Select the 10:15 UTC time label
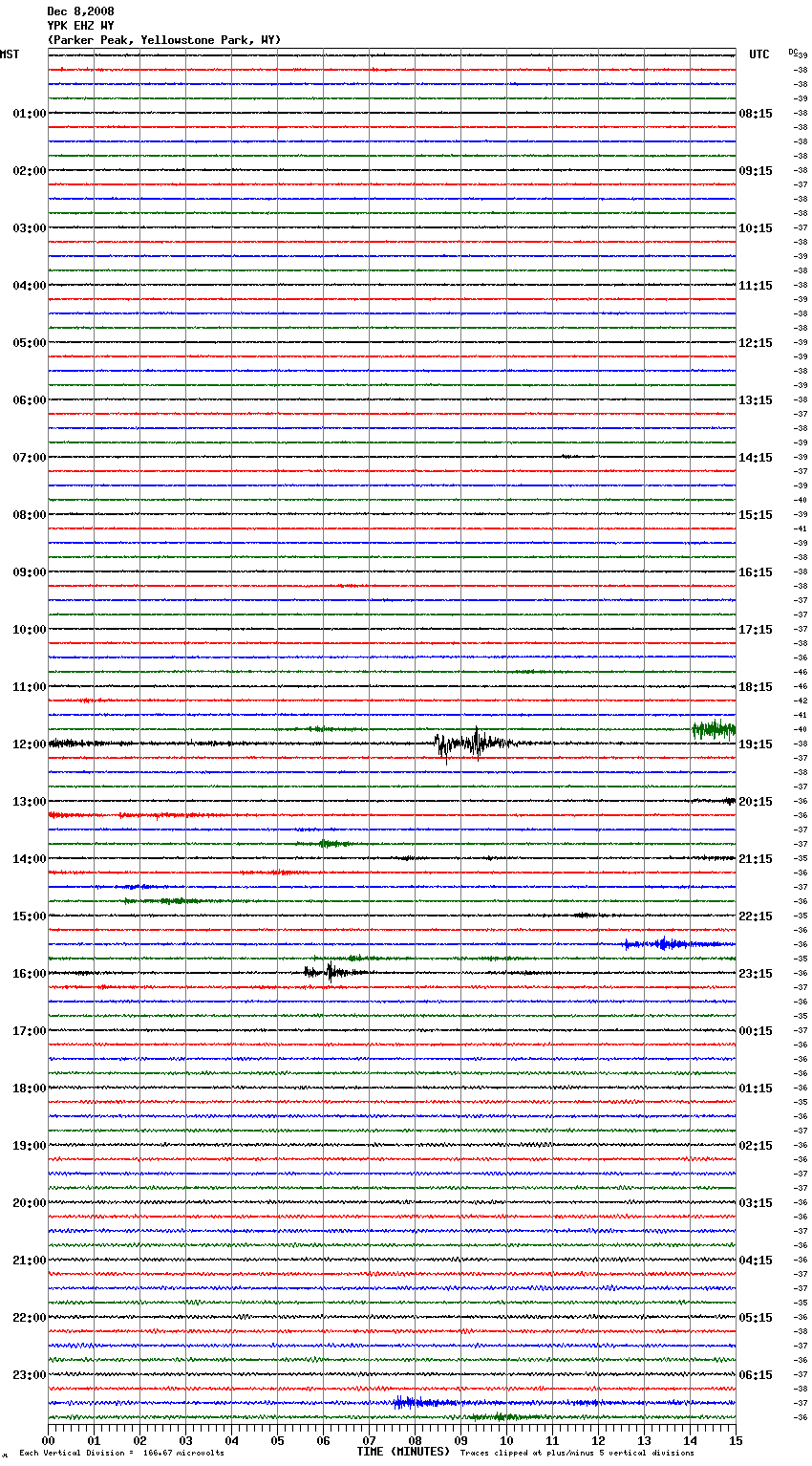This screenshot has height=1466, width=812. [x=756, y=228]
